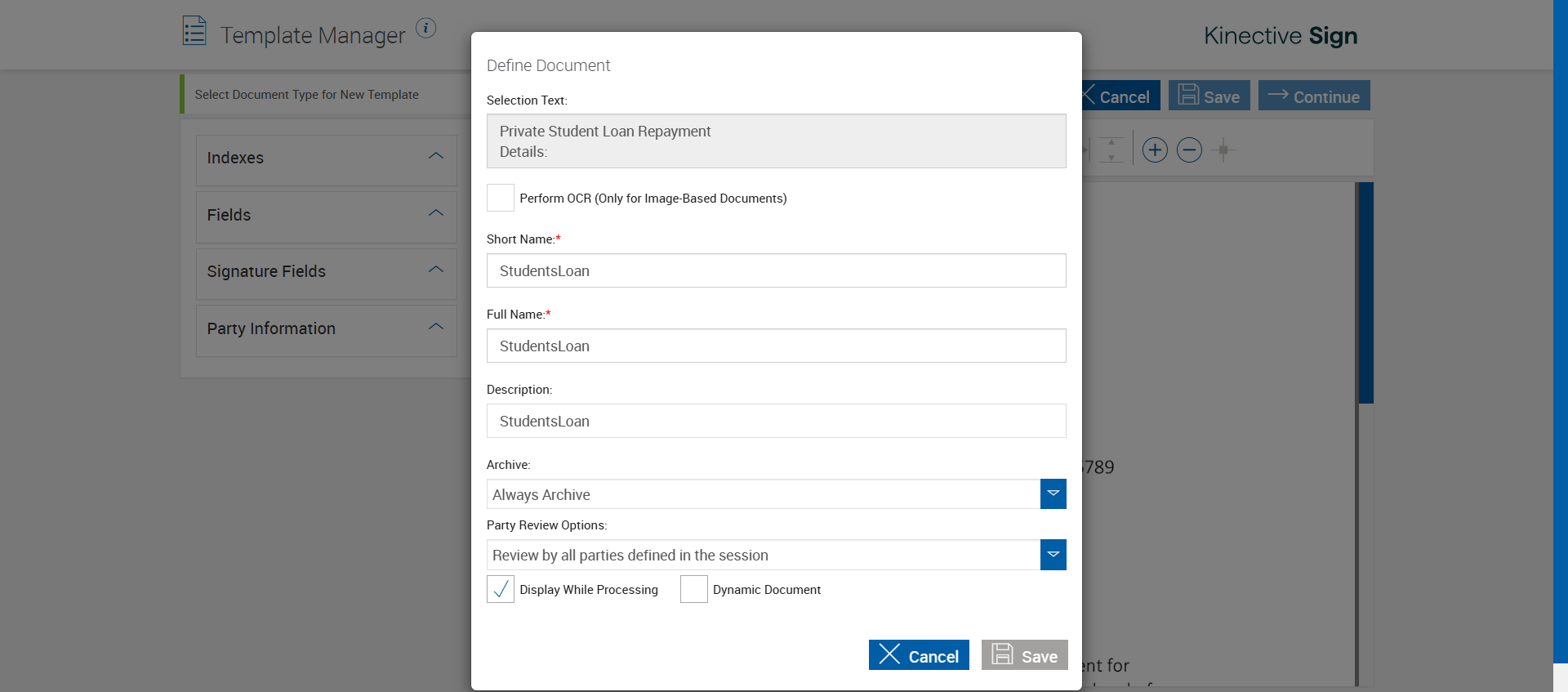
Task: Click the document viewer vertical scrollbar
Action: point(1365,292)
